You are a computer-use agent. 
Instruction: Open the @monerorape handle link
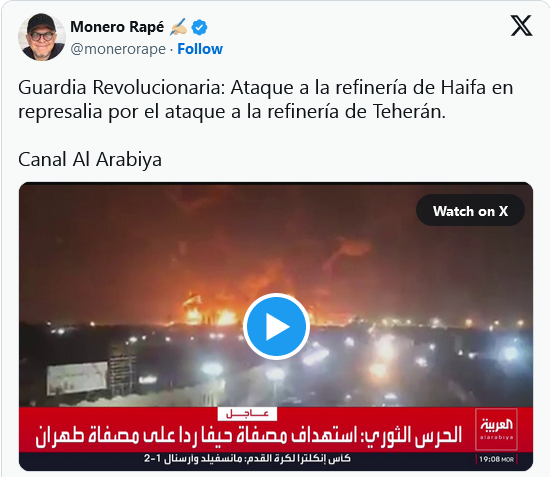[118, 49]
